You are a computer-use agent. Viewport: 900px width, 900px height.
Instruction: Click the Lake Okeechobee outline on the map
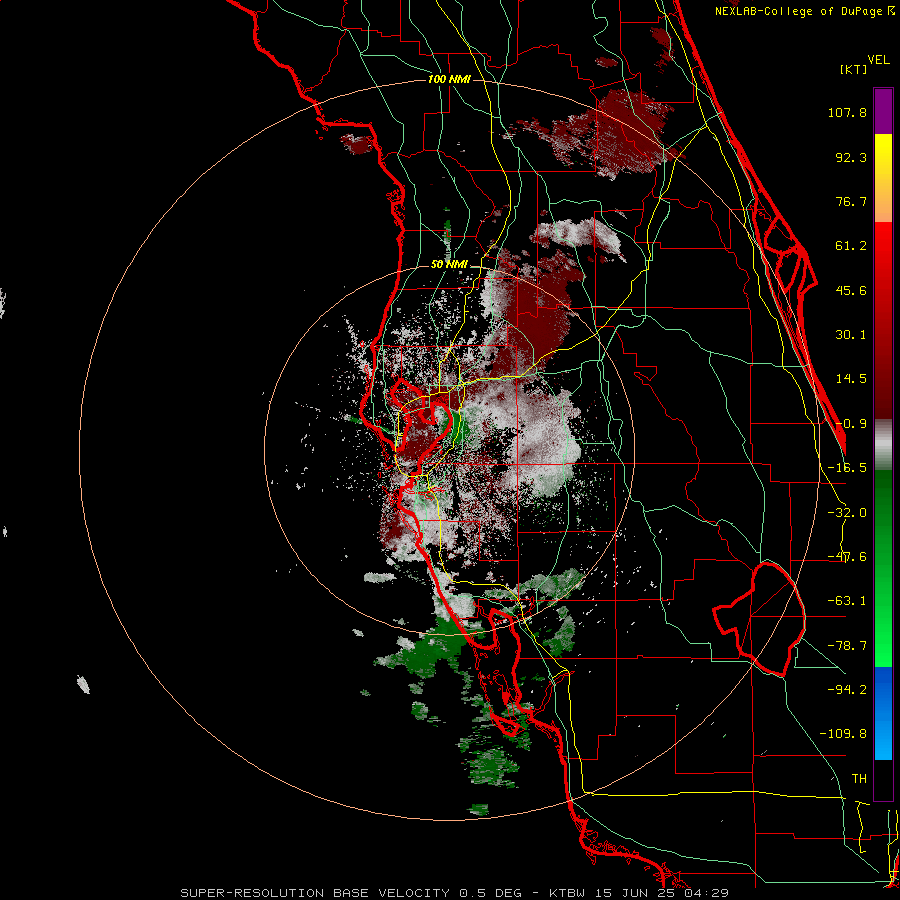[759, 619]
